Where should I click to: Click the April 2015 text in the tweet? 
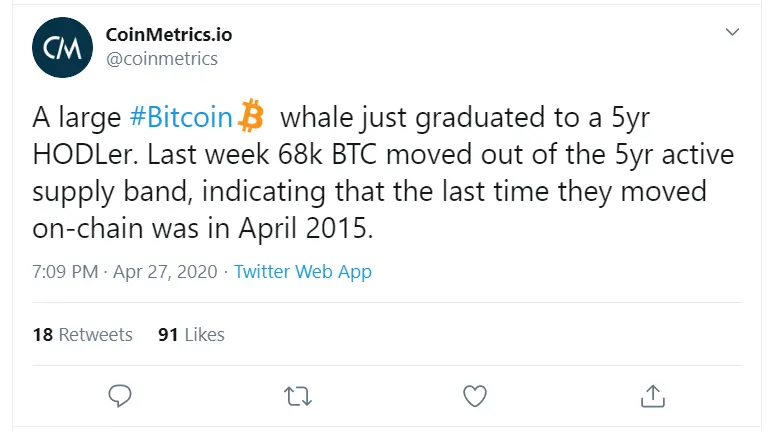(x=306, y=228)
